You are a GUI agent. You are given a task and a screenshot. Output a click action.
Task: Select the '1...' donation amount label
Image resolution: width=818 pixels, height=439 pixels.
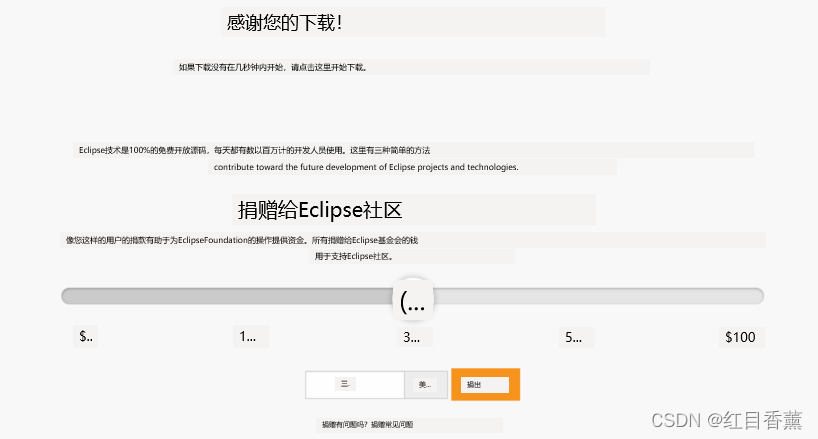(248, 336)
